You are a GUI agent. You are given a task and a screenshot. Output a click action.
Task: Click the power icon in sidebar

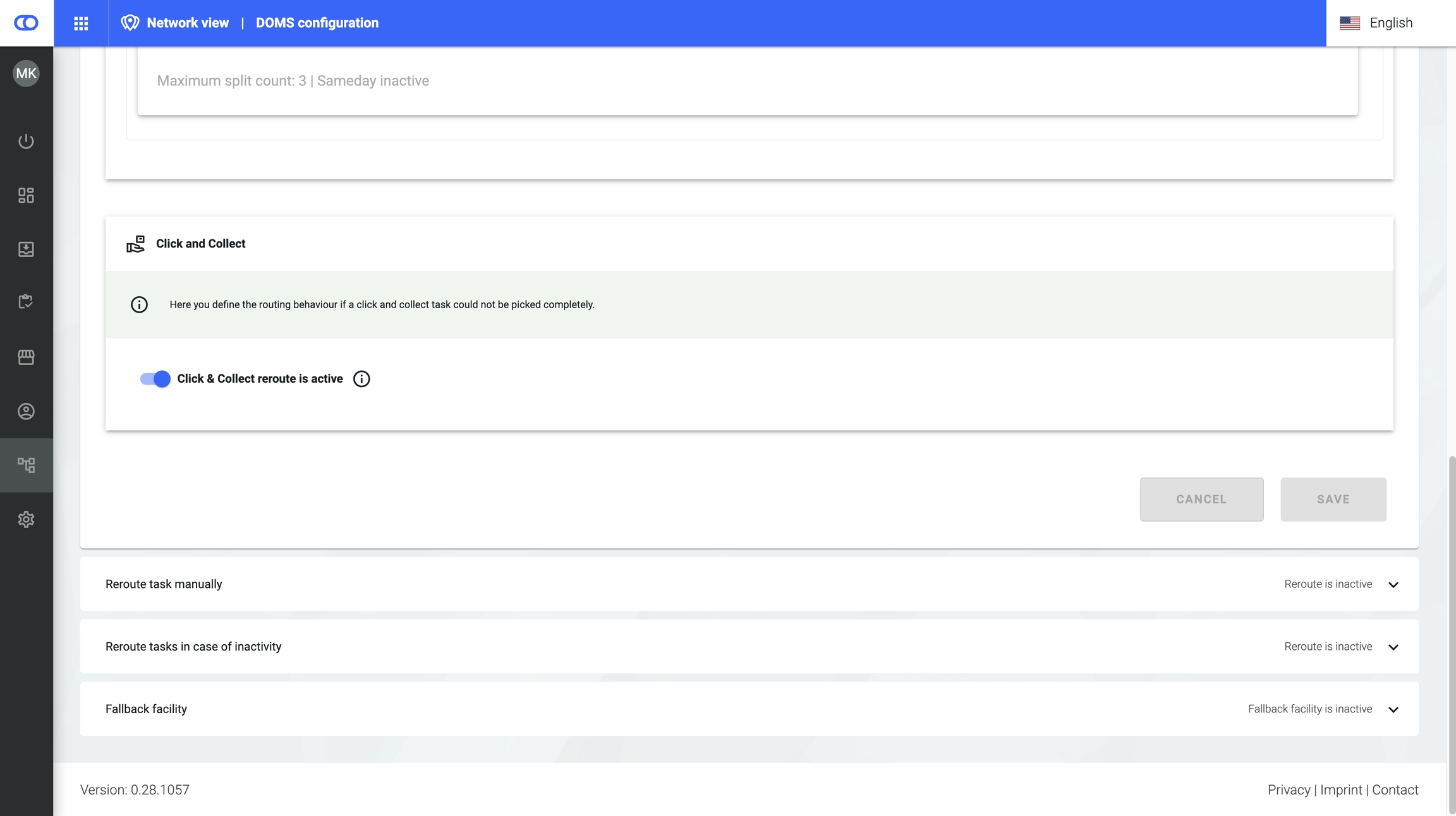click(x=26, y=141)
